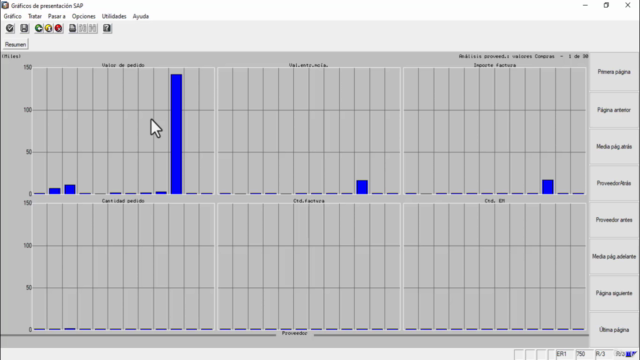Click the Importe factura chart title

pyautogui.click(x=495, y=65)
